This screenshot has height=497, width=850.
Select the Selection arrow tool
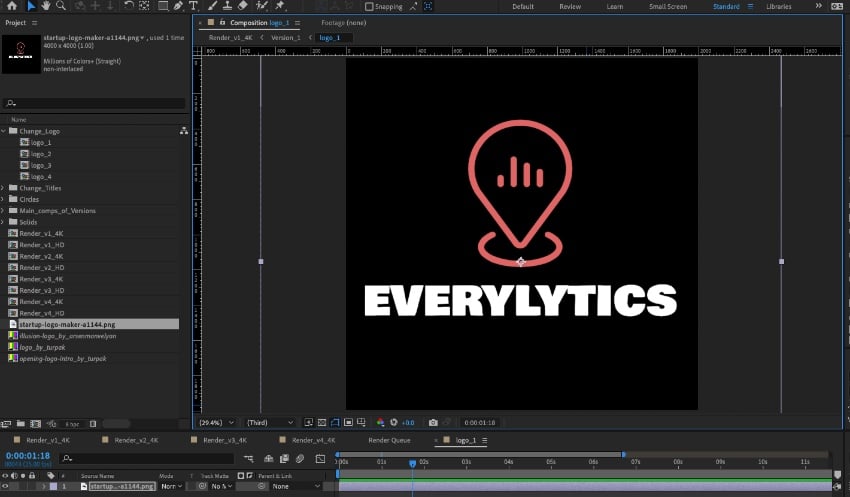31,6
